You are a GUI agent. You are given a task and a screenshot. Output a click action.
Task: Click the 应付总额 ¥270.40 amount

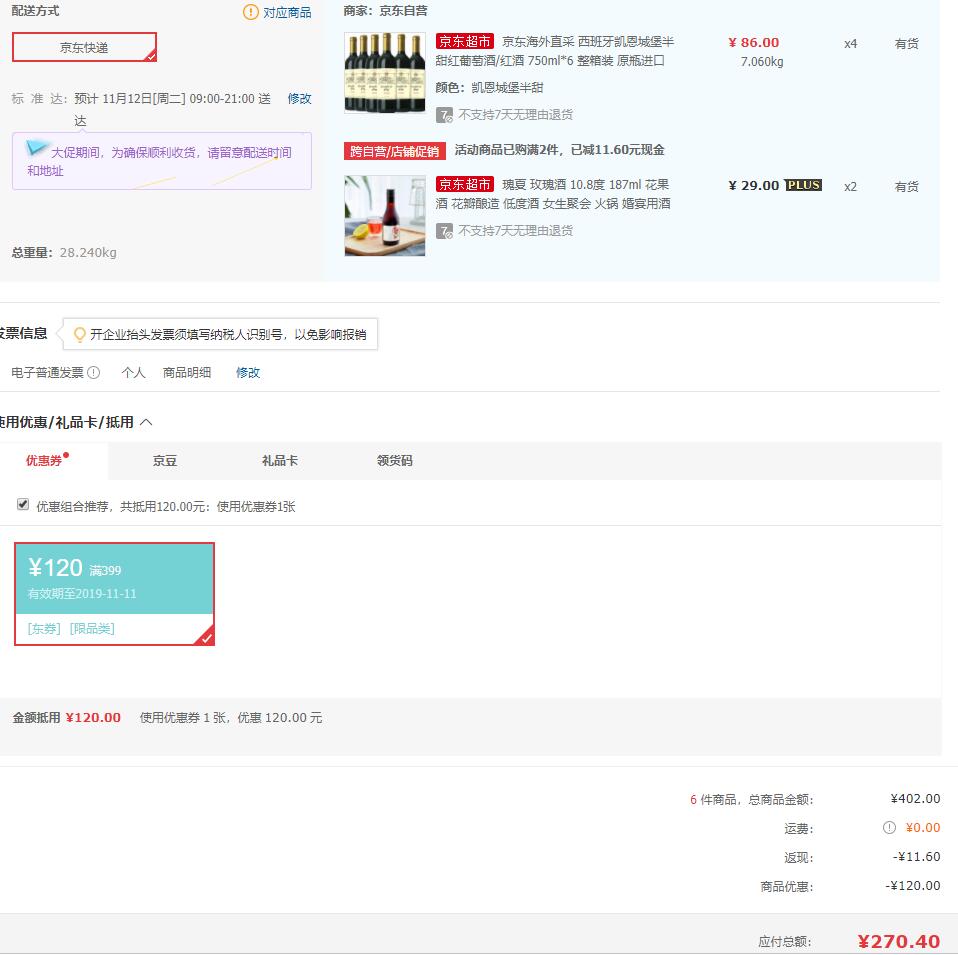coord(898,942)
